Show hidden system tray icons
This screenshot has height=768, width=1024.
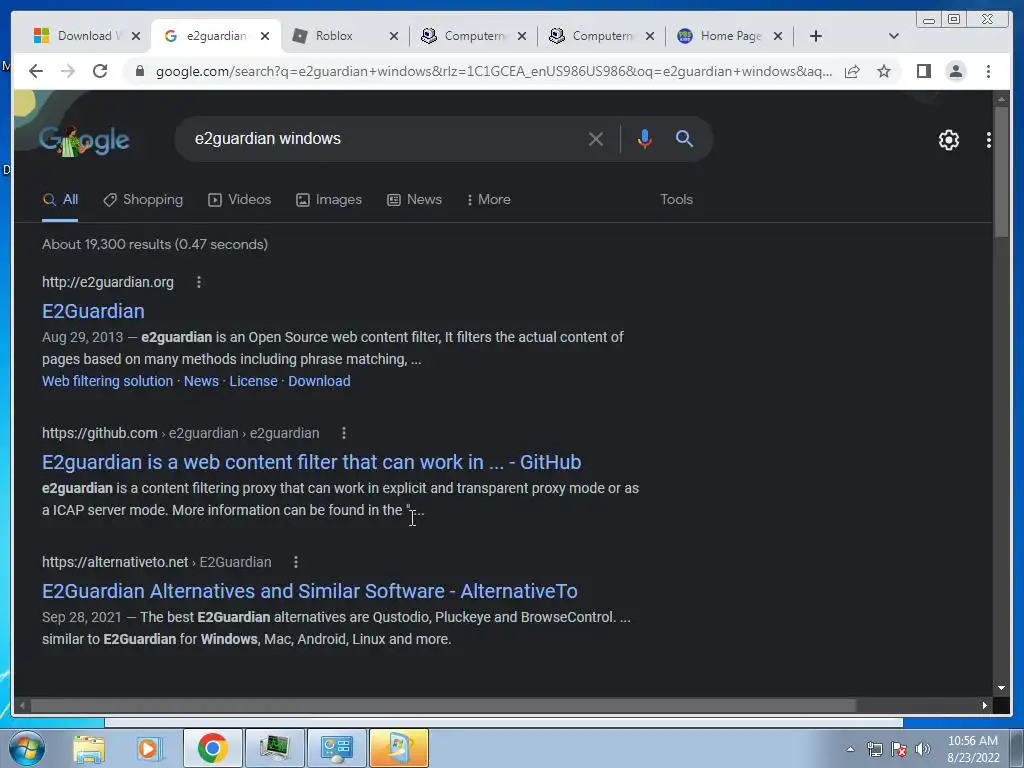[850, 749]
